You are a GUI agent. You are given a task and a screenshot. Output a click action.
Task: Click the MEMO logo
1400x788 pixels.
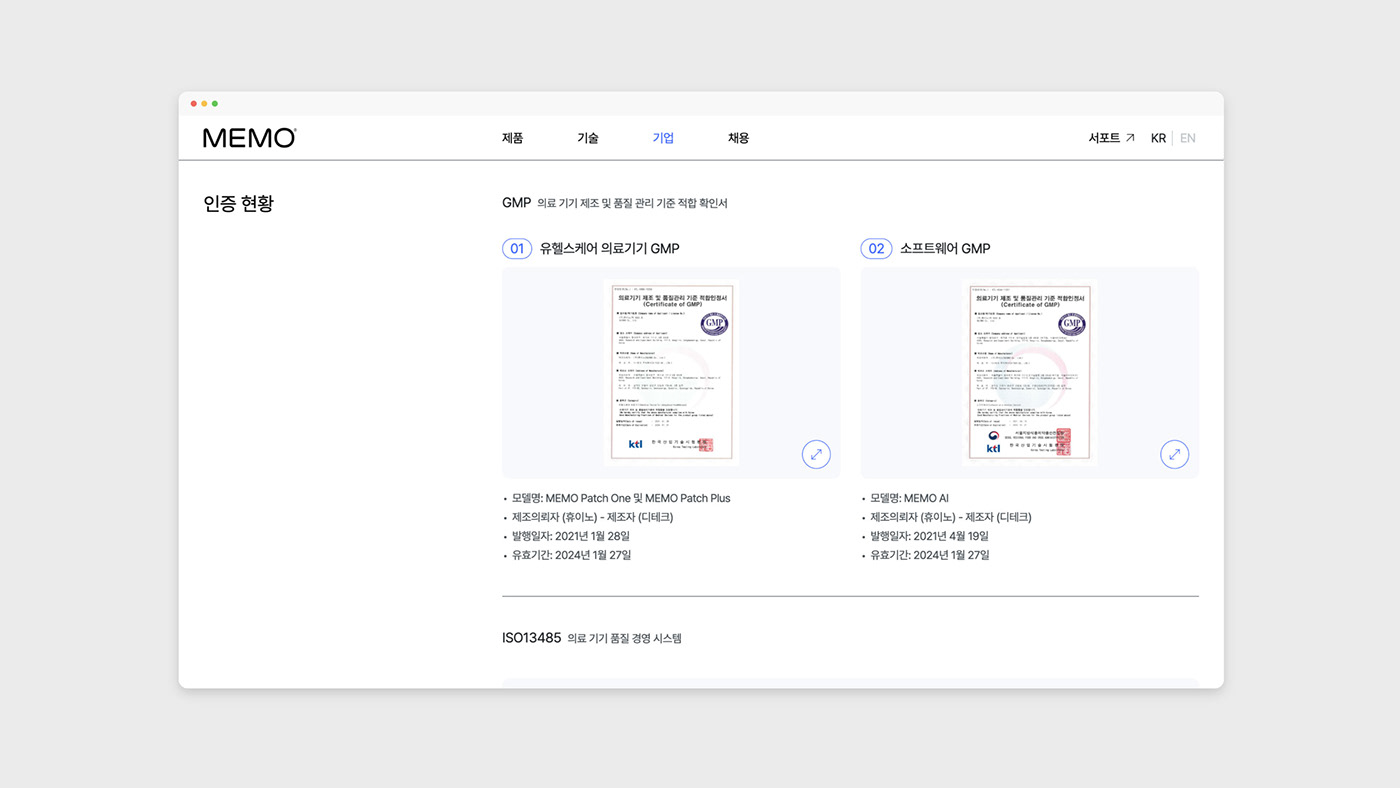(x=250, y=138)
